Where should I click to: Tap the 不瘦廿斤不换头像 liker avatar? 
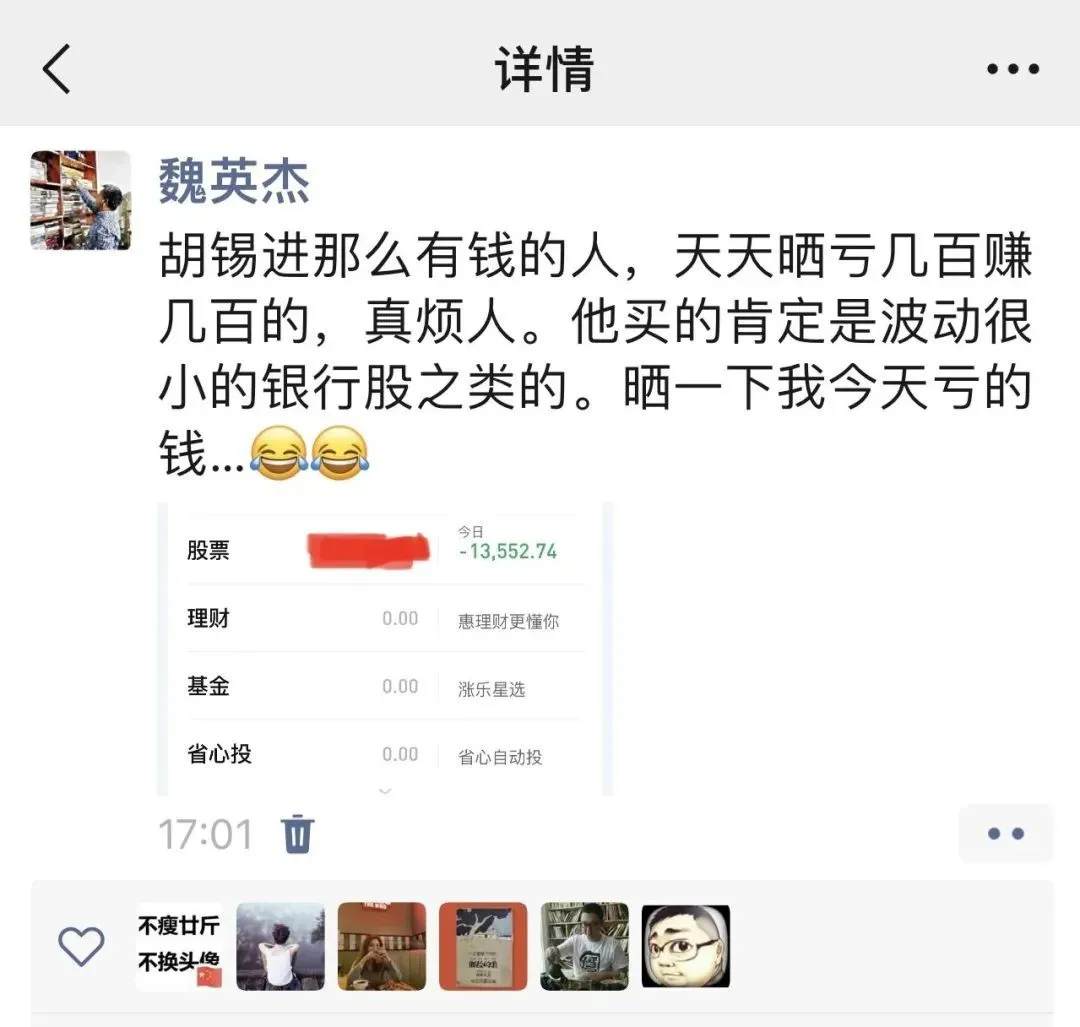coord(179,946)
